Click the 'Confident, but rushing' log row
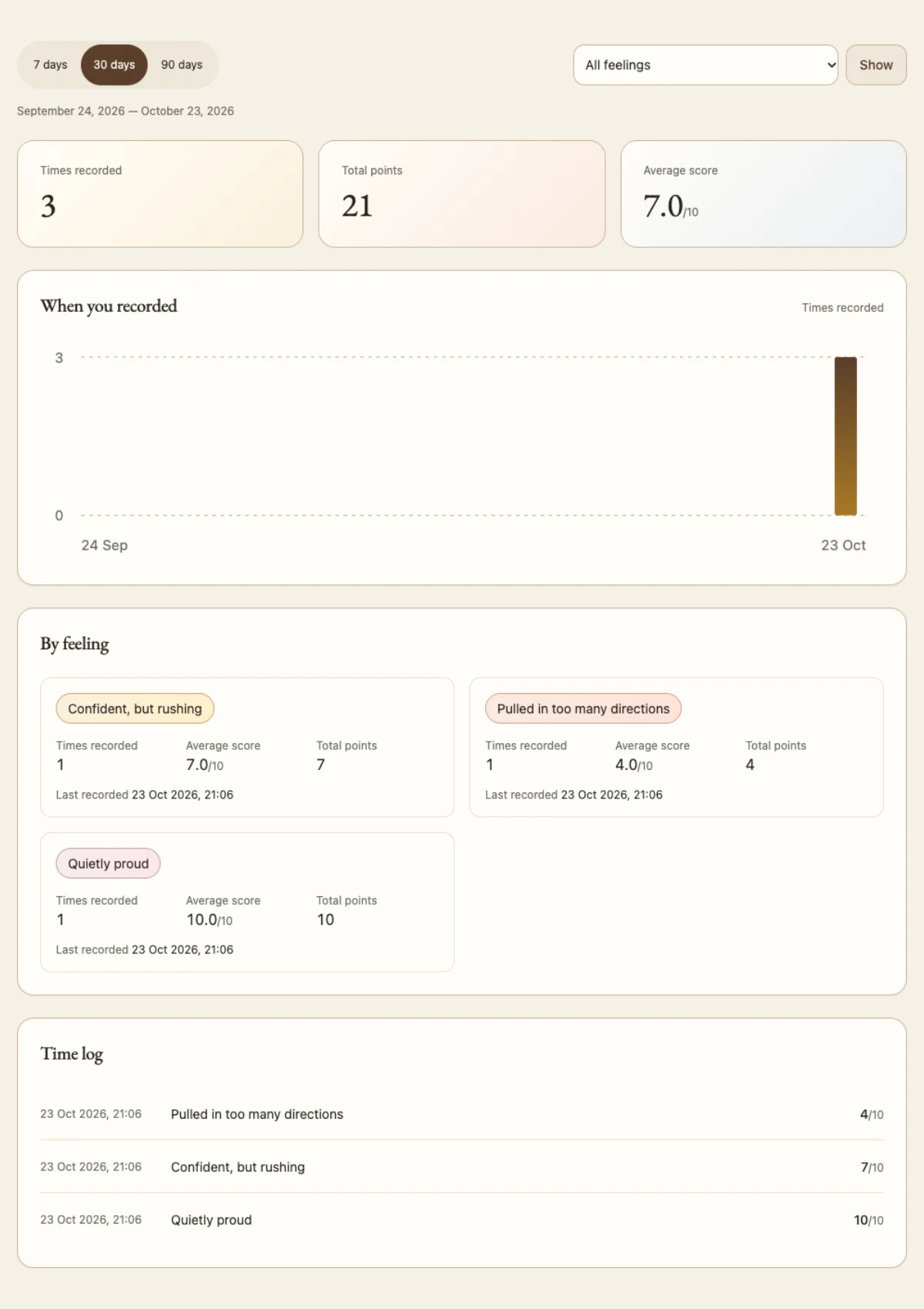 pyautogui.click(x=462, y=1167)
